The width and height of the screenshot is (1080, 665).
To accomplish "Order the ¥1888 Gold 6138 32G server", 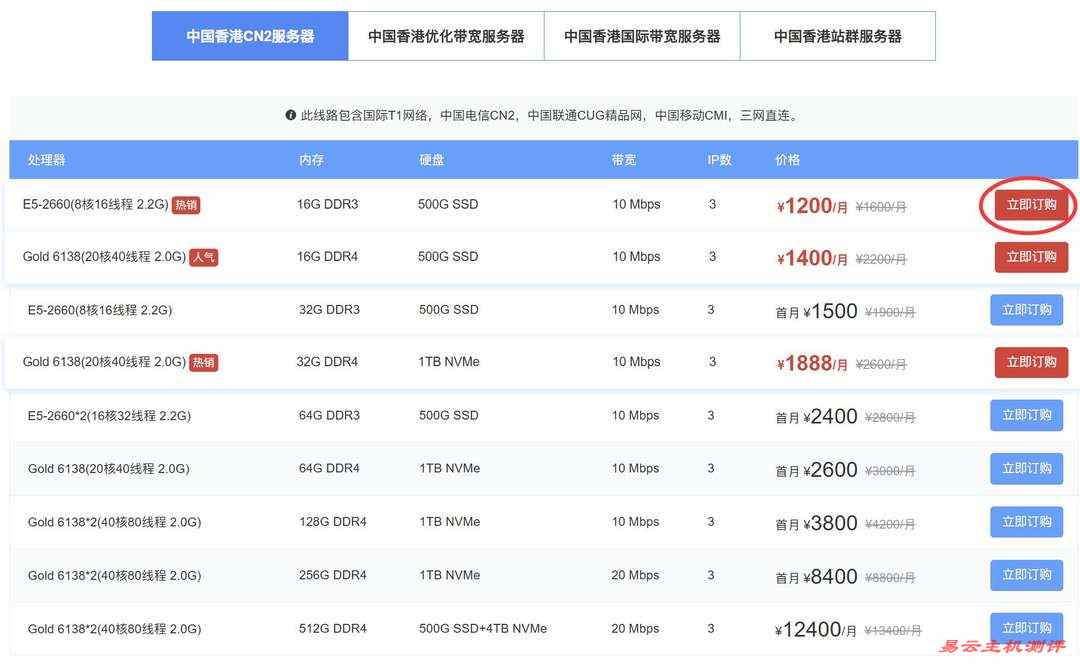I will [x=1030, y=362].
